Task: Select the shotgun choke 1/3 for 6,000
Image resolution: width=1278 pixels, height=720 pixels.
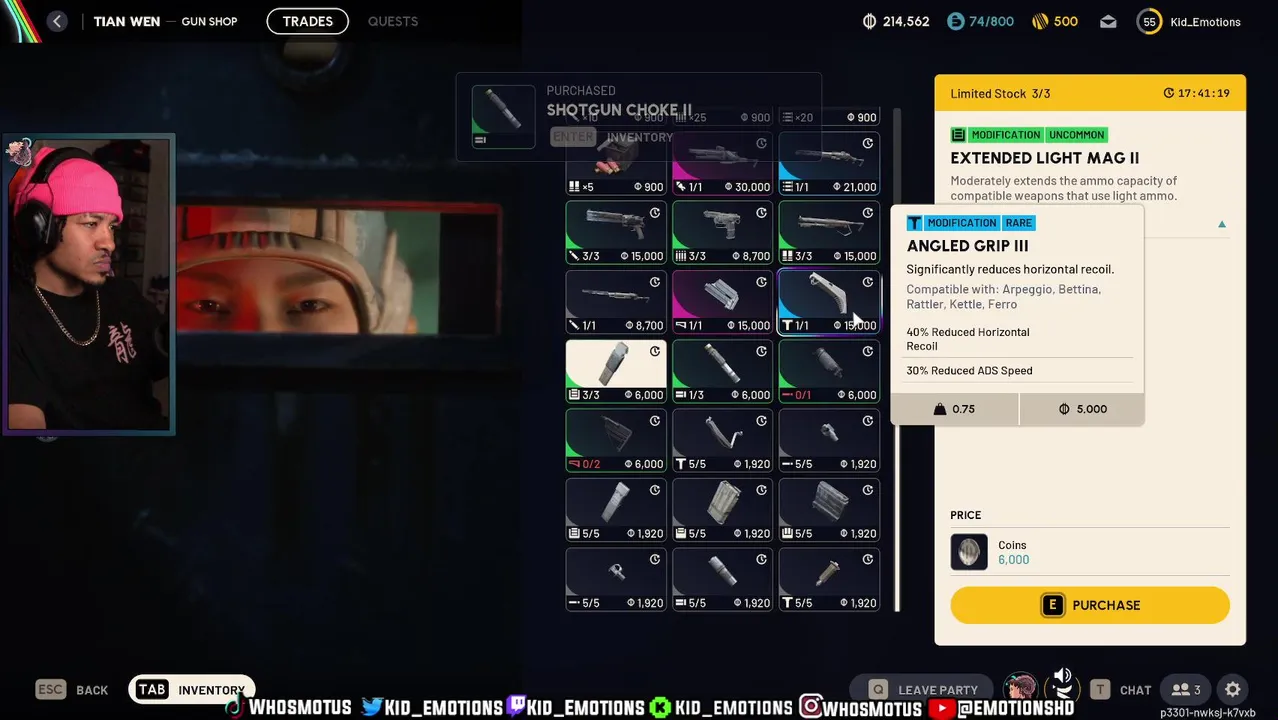Action: (722, 371)
